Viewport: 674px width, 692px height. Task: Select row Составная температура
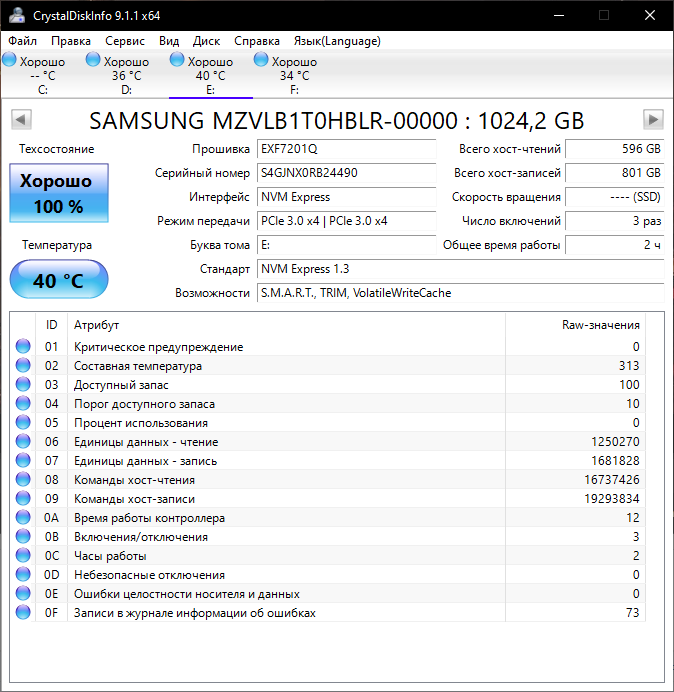tap(328, 365)
